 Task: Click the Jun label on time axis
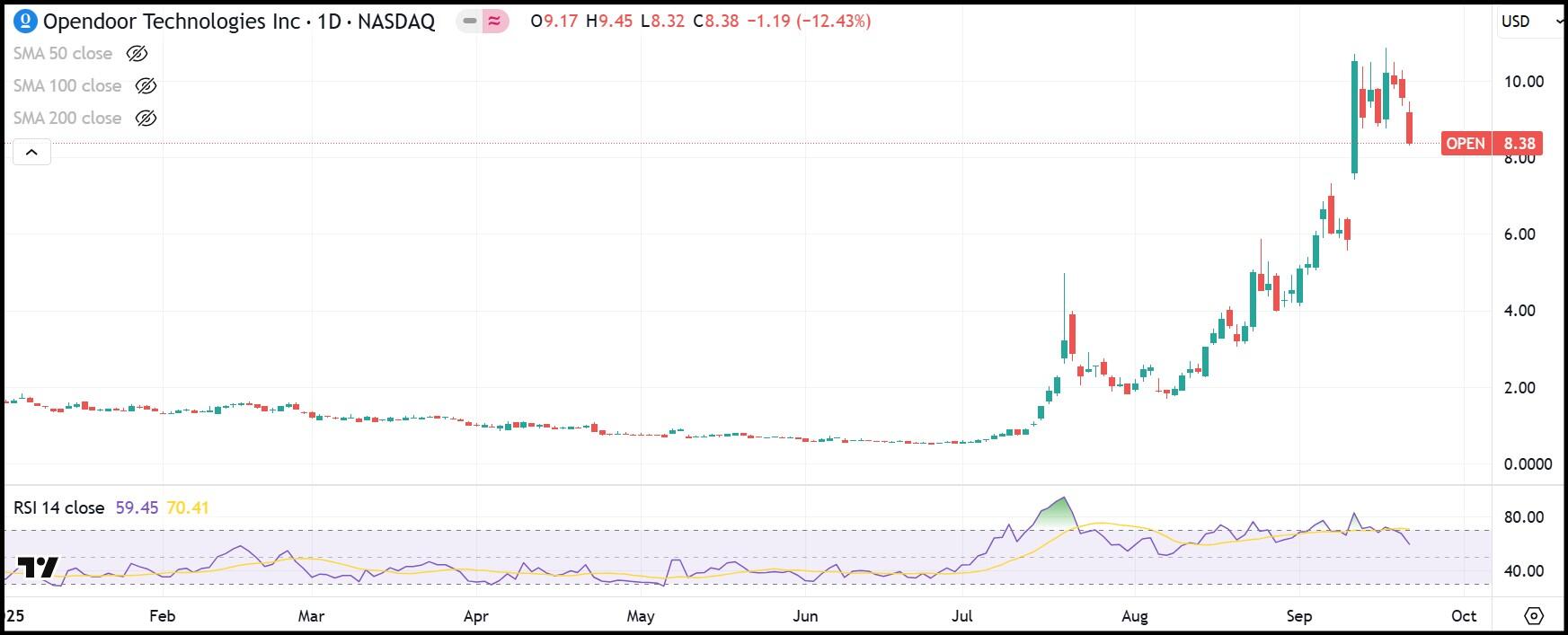coord(806,616)
